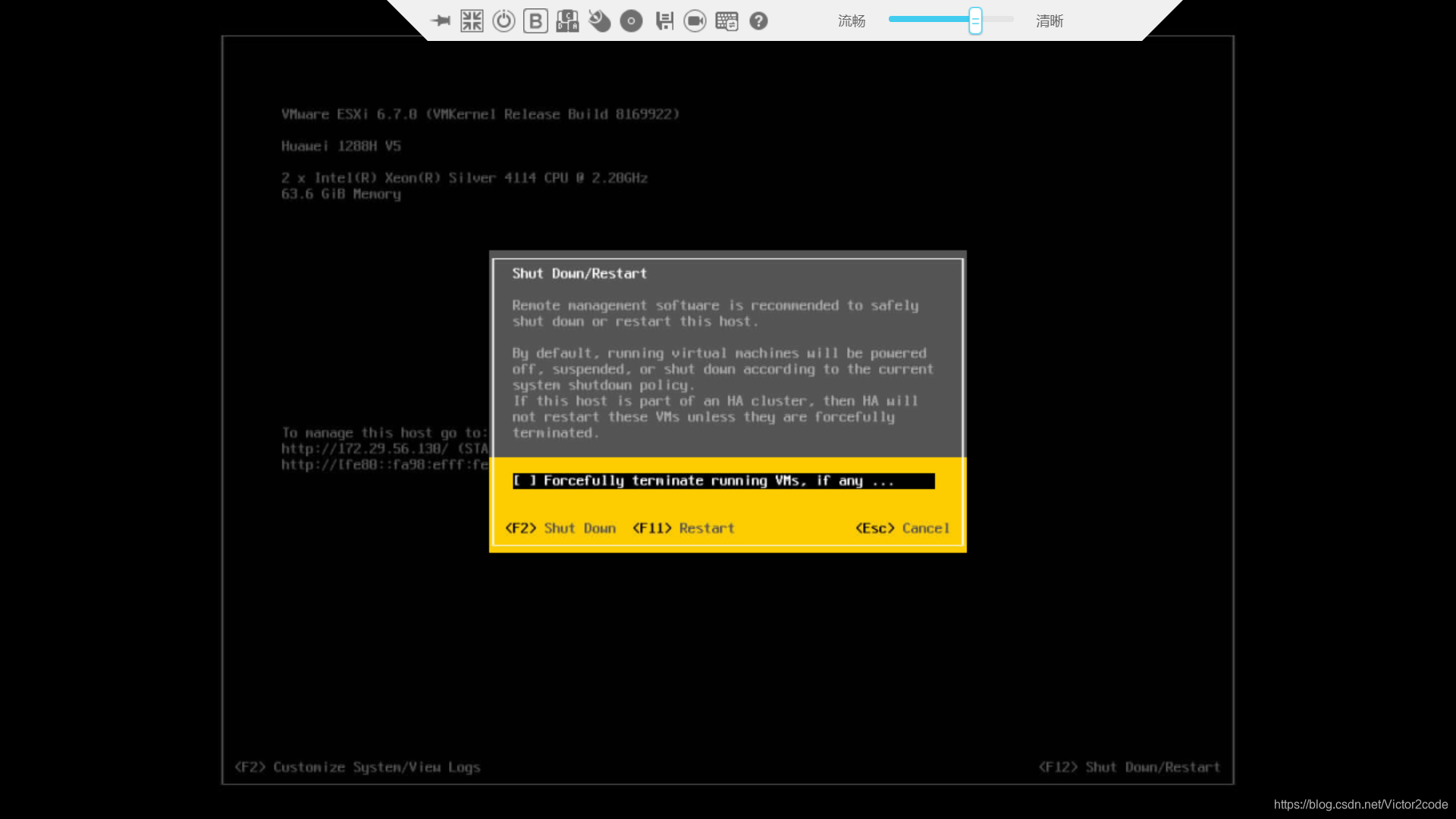Click the VMware ESXi 6.7.0 version line

tap(480, 115)
